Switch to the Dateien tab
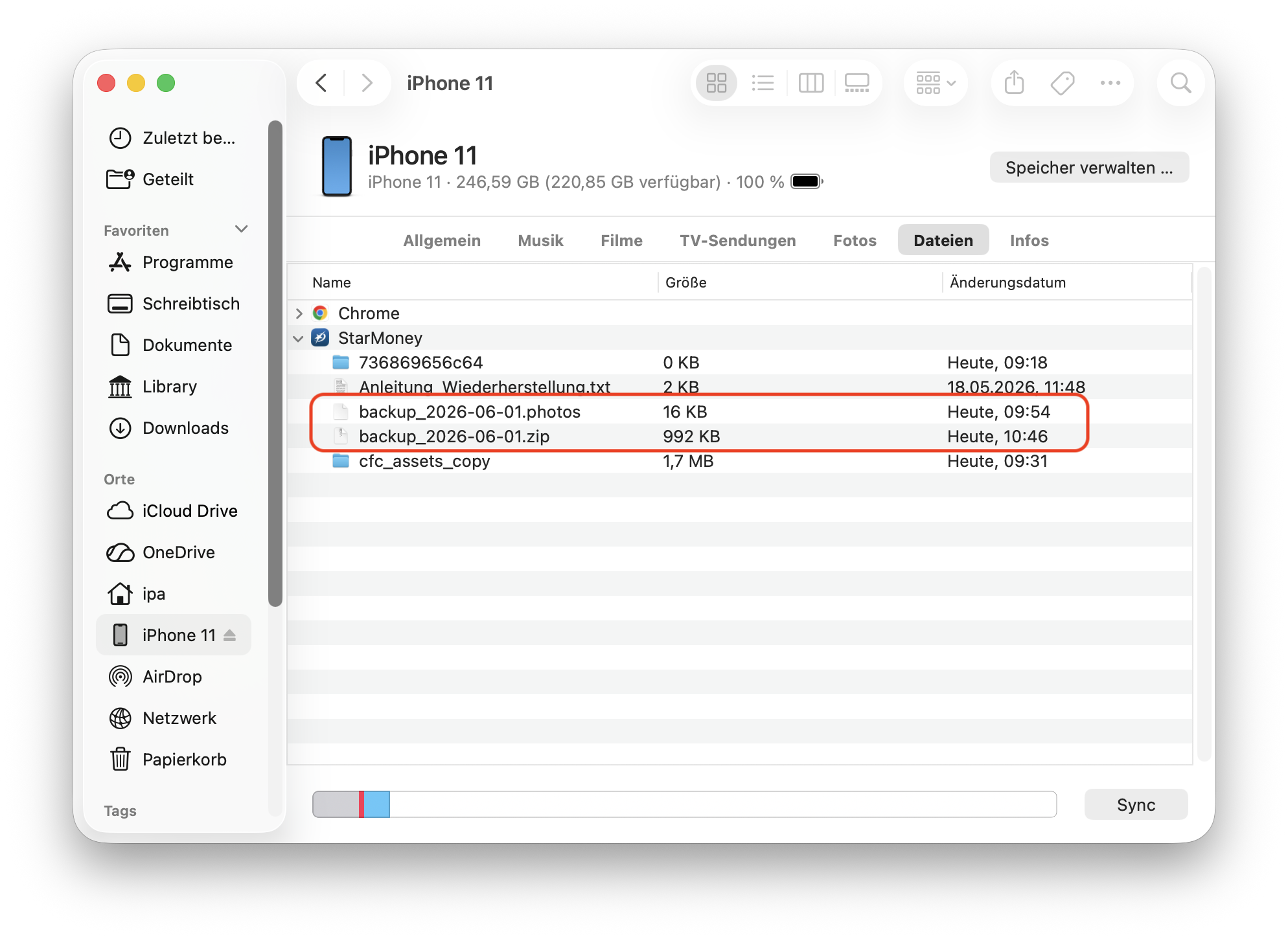1288x939 pixels. point(943,240)
